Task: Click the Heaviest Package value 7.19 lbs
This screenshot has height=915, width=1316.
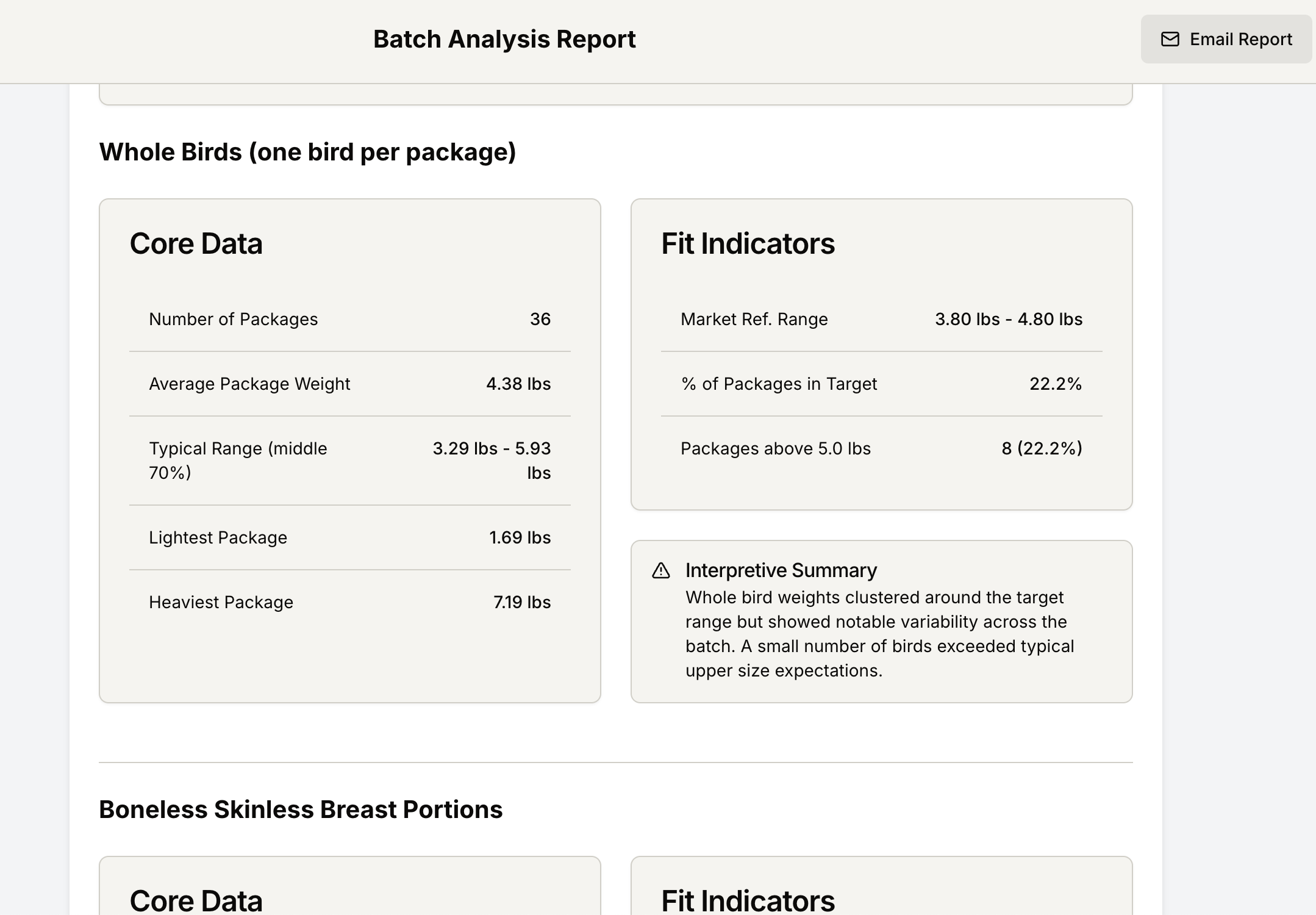Action: (x=521, y=602)
